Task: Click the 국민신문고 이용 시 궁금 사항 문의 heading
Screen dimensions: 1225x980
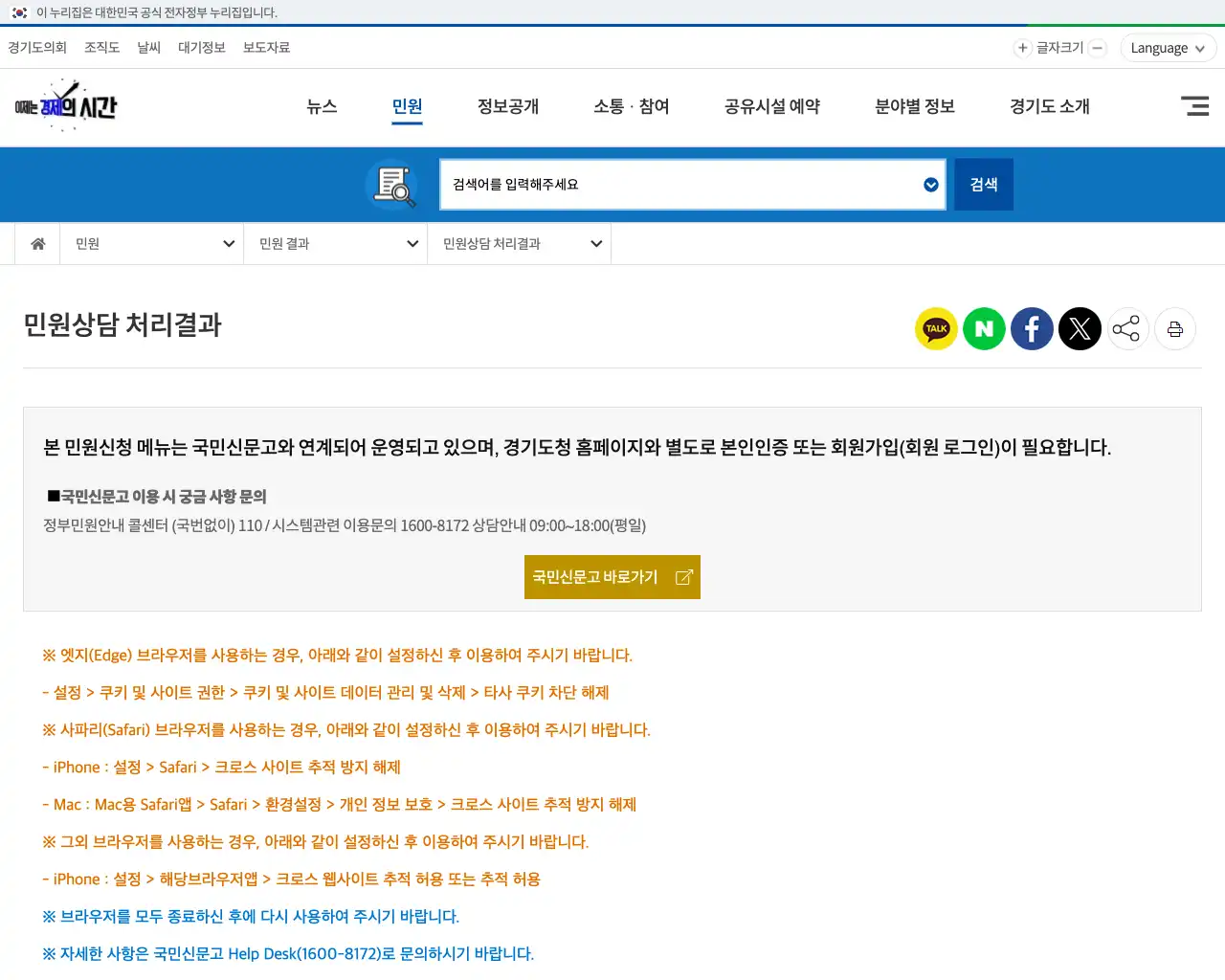Action: (x=157, y=497)
